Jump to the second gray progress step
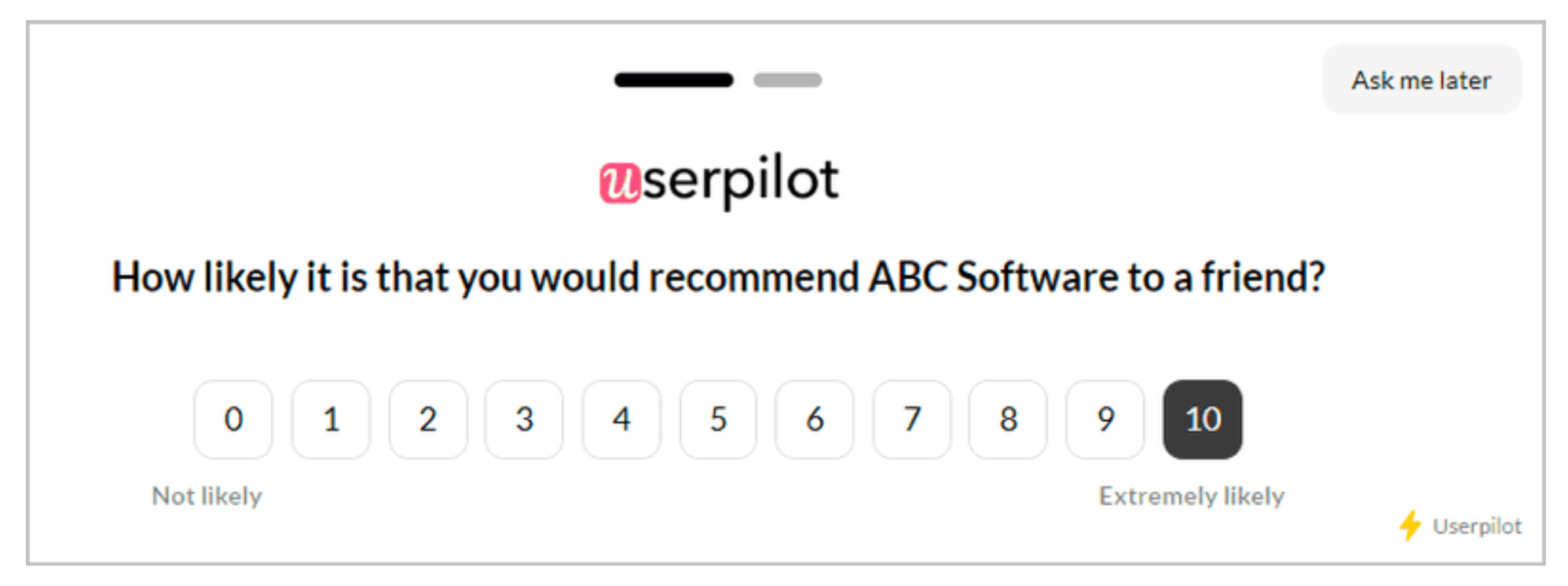Screen dimensions: 1568x586 [787, 80]
